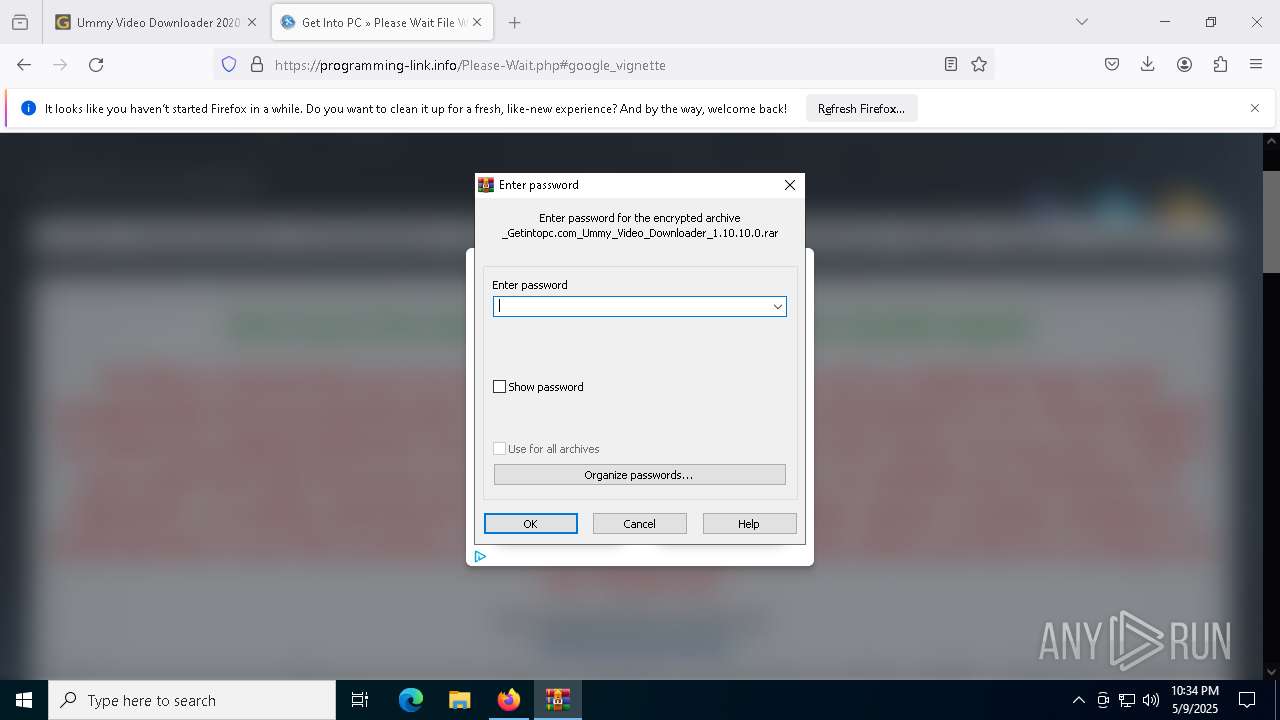Open the password history dropdown arrow

777,307
